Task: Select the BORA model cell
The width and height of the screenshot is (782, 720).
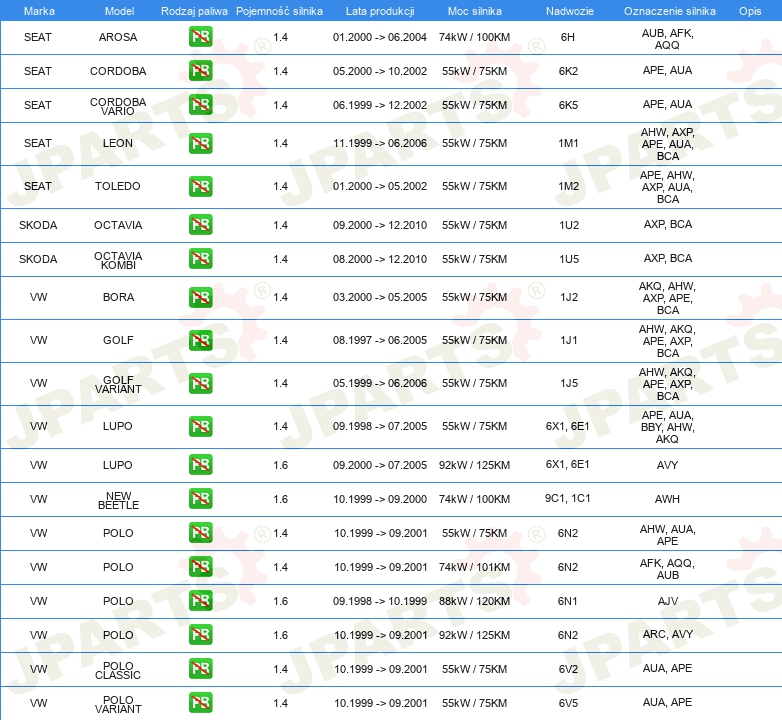Action: pos(118,297)
